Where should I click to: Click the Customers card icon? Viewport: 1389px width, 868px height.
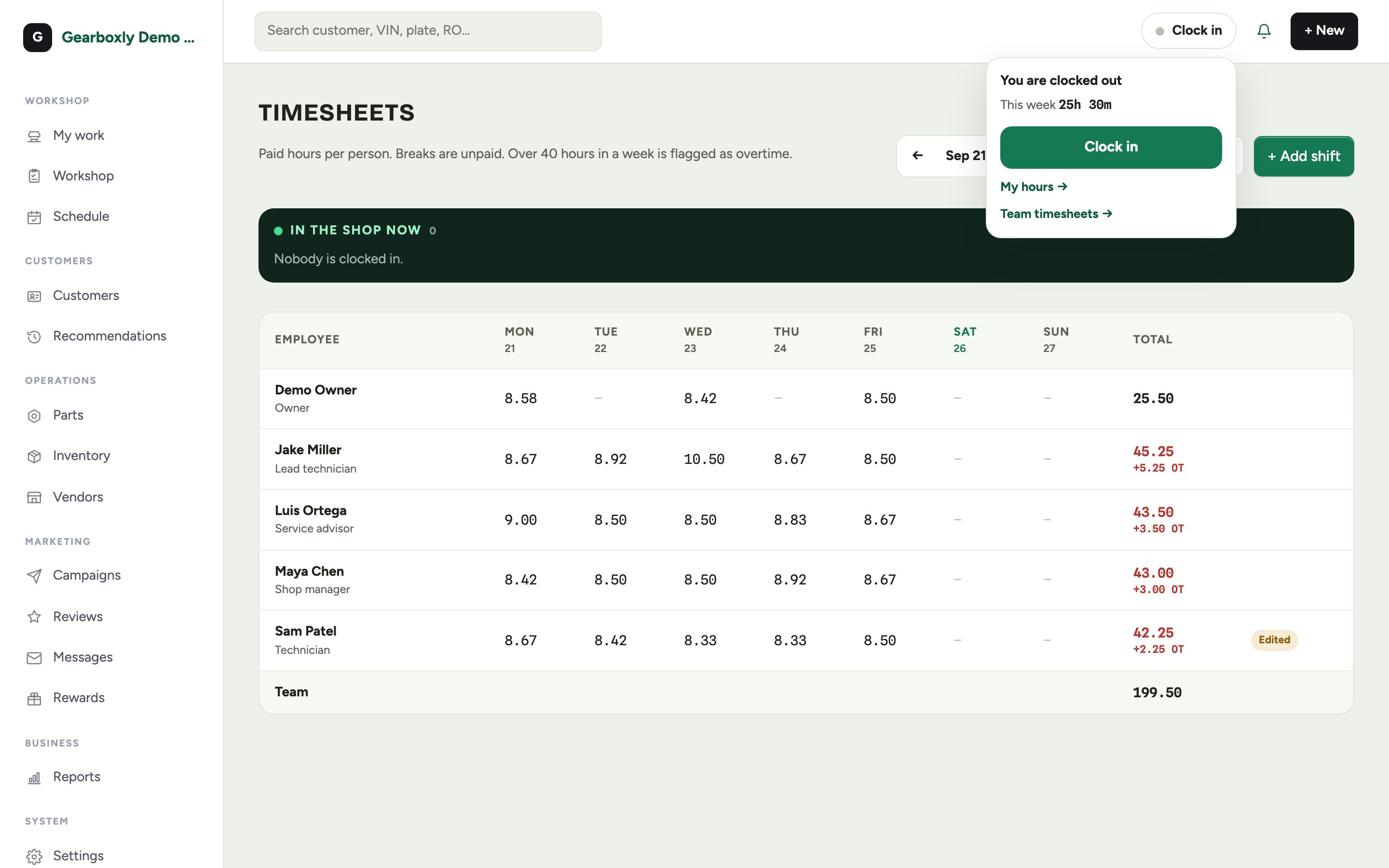coord(34,296)
